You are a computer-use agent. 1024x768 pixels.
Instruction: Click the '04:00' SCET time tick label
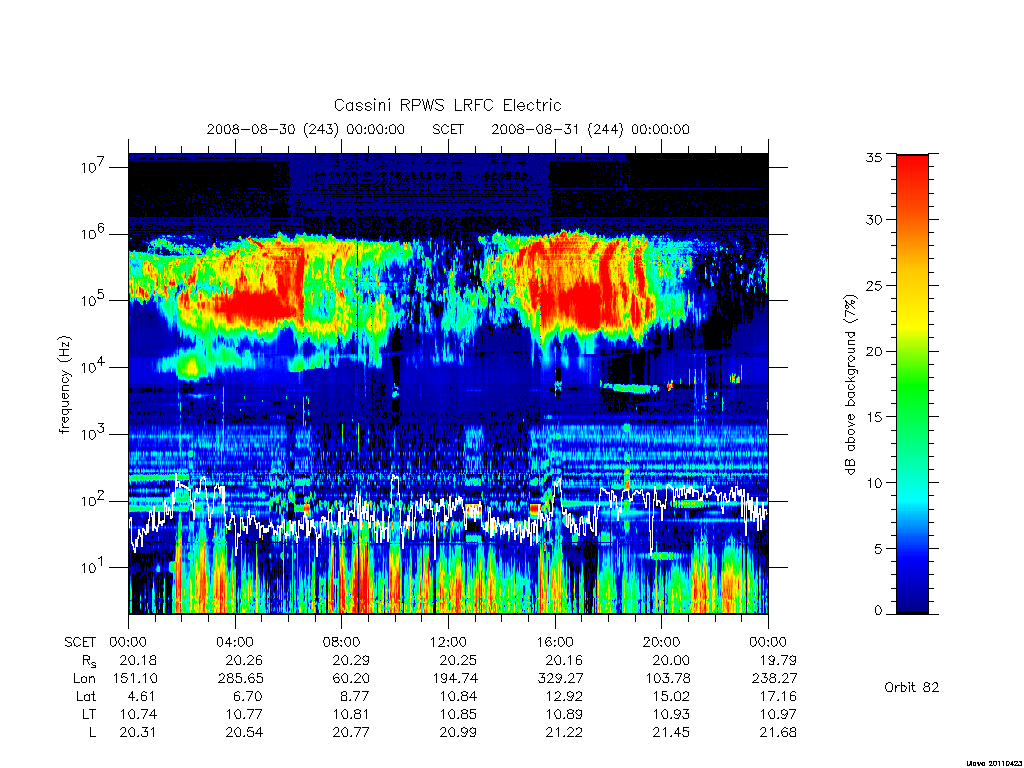(x=234, y=643)
